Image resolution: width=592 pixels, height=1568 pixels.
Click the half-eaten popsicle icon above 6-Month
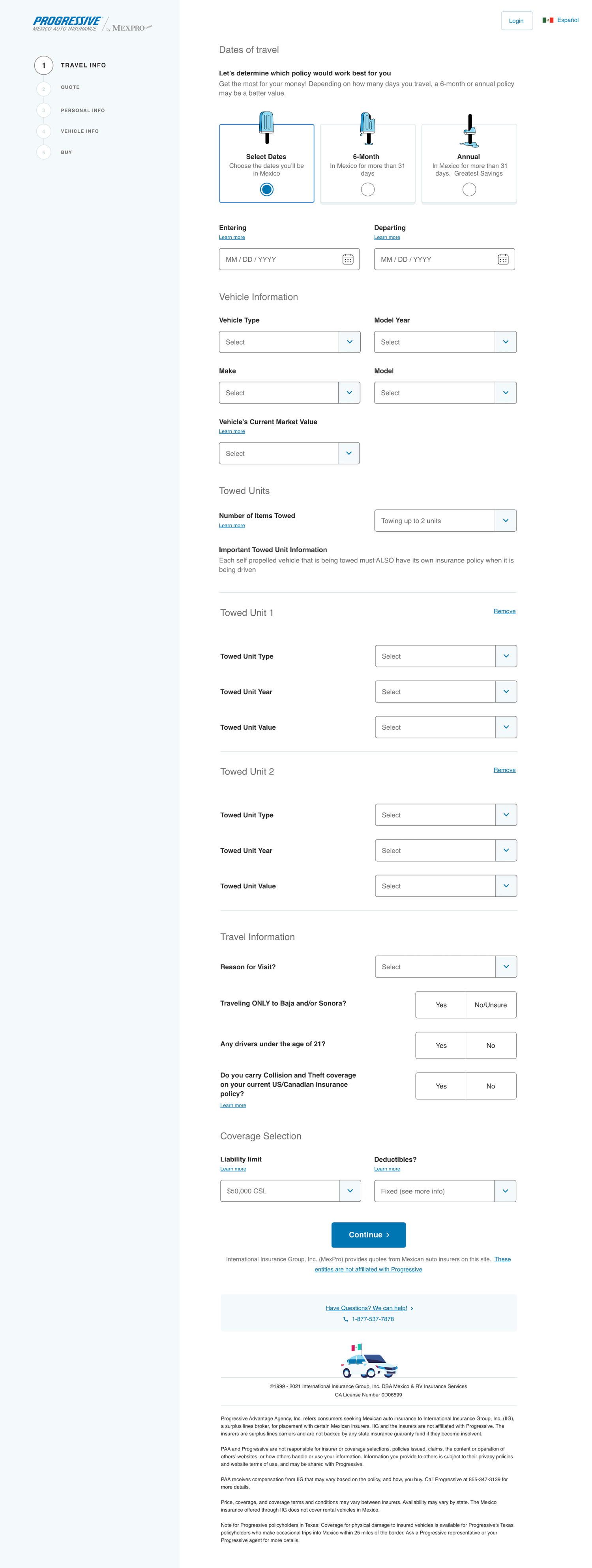tap(367, 128)
